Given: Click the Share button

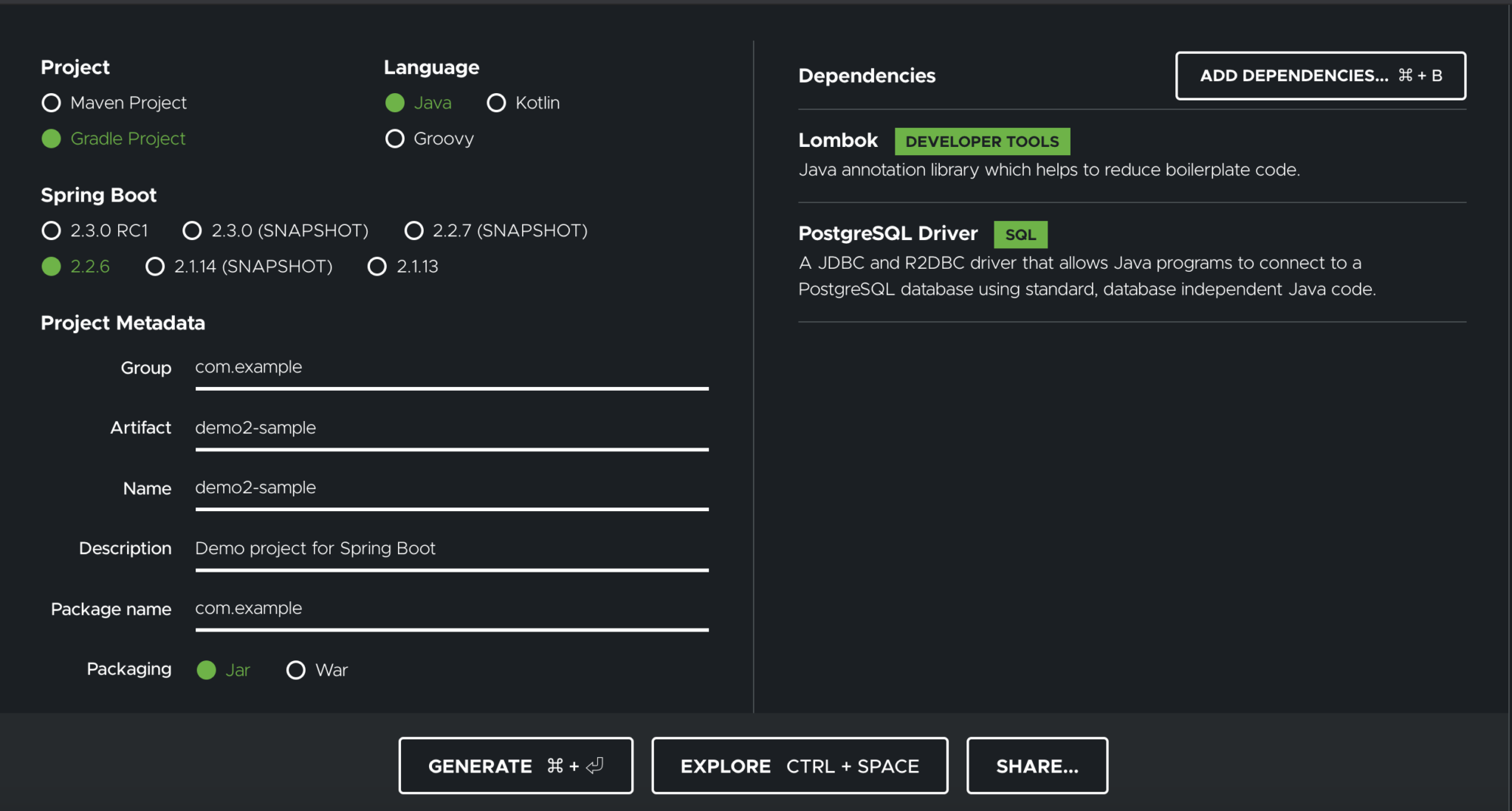Looking at the screenshot, I should [1037, 765].
